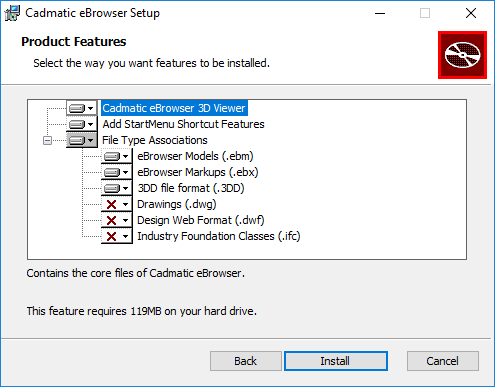This screenshot has width=495, height=387.
Task: Open feature state dropdown for eBrowser Markups (.ebx)
Action: click(x=117, y=172)
